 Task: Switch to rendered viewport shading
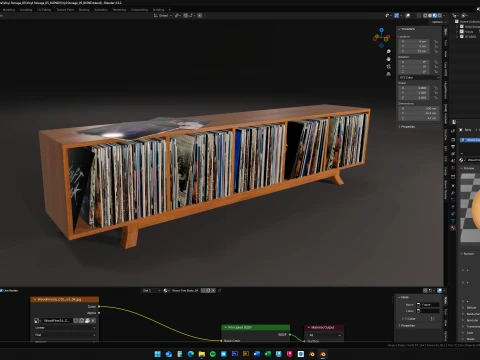[x=440, y=15]
